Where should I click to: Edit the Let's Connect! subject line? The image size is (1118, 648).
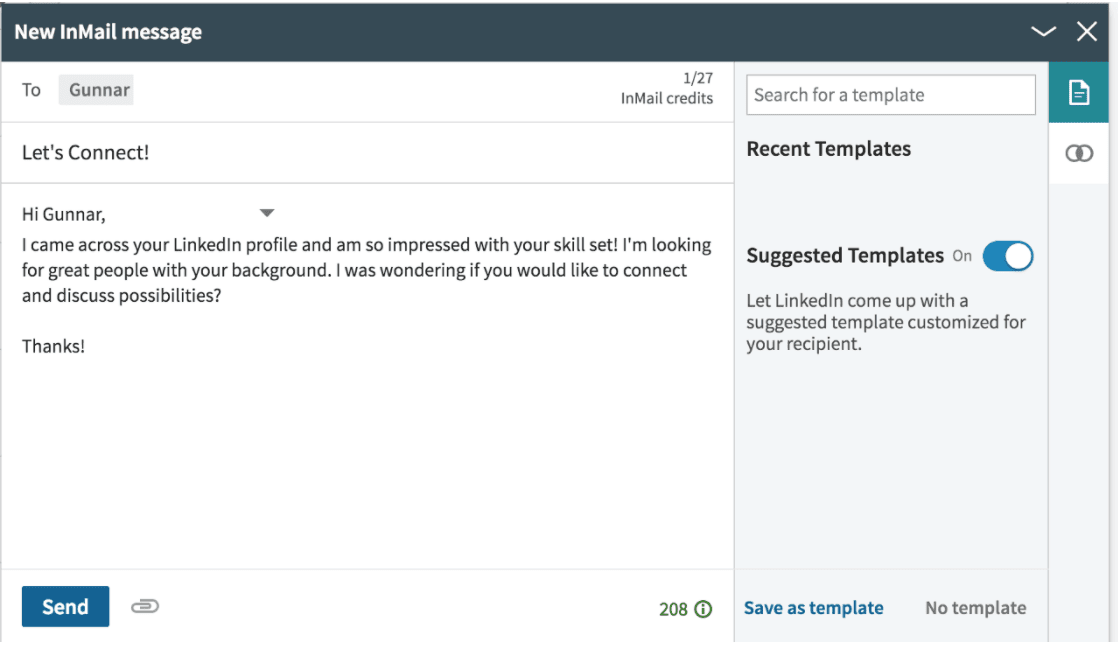[367, 153]
